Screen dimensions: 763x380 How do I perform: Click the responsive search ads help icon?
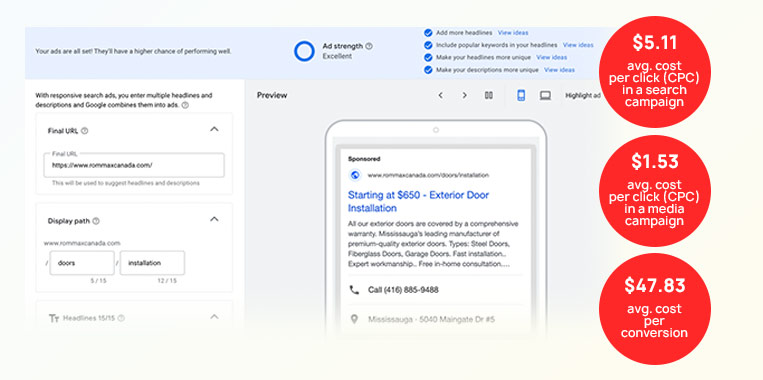(185, 105)
